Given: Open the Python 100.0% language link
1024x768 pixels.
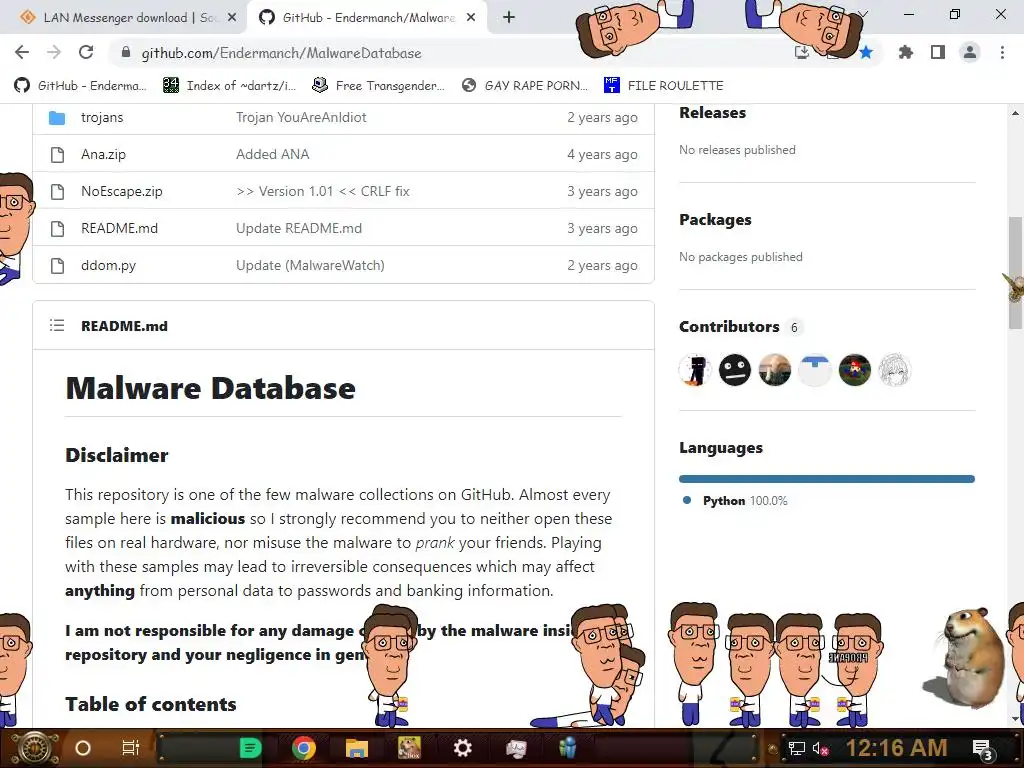Looking at the screenshot, I should click(x=745, y=501).
